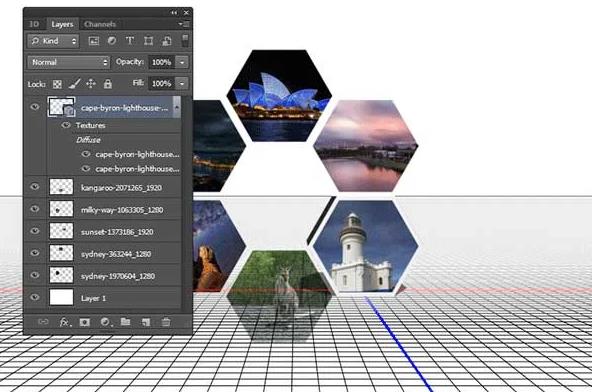Select the Layers tab

coord(62,24)
